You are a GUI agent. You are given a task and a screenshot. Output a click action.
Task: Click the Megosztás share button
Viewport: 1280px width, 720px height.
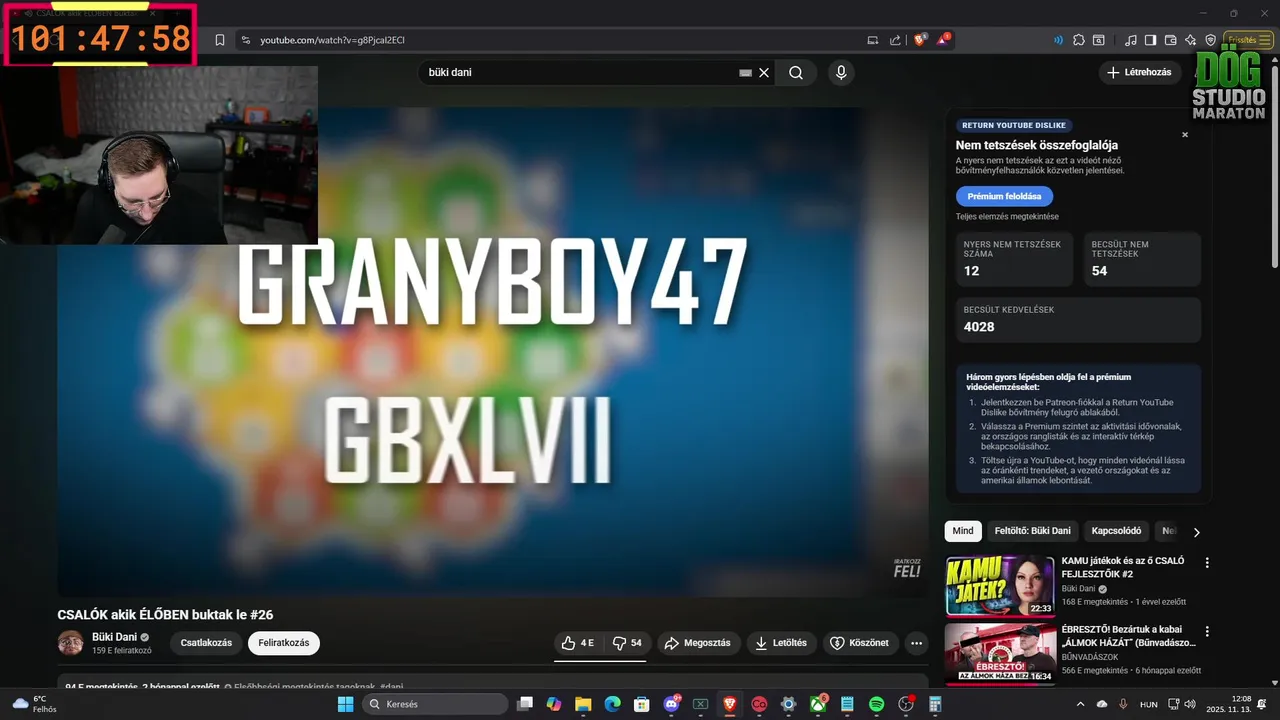coord(698,643)
